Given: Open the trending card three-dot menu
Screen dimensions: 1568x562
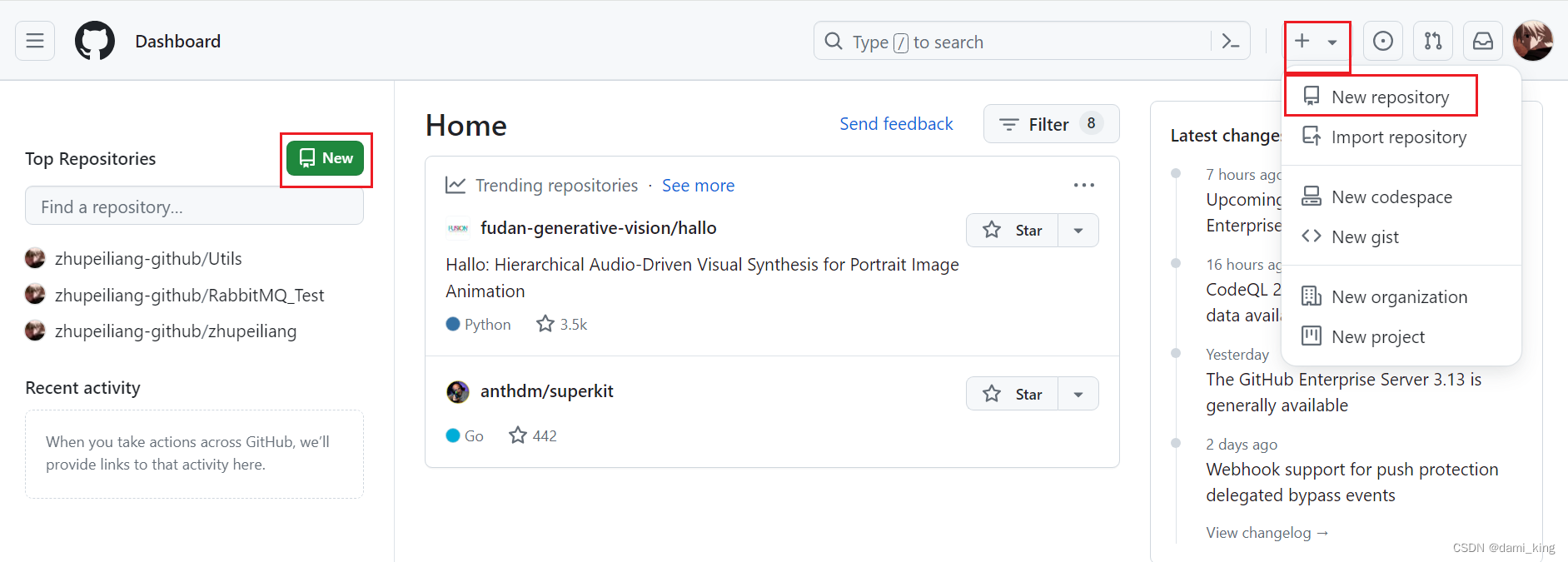Looking at the screenshot, I should point(1083,185).
